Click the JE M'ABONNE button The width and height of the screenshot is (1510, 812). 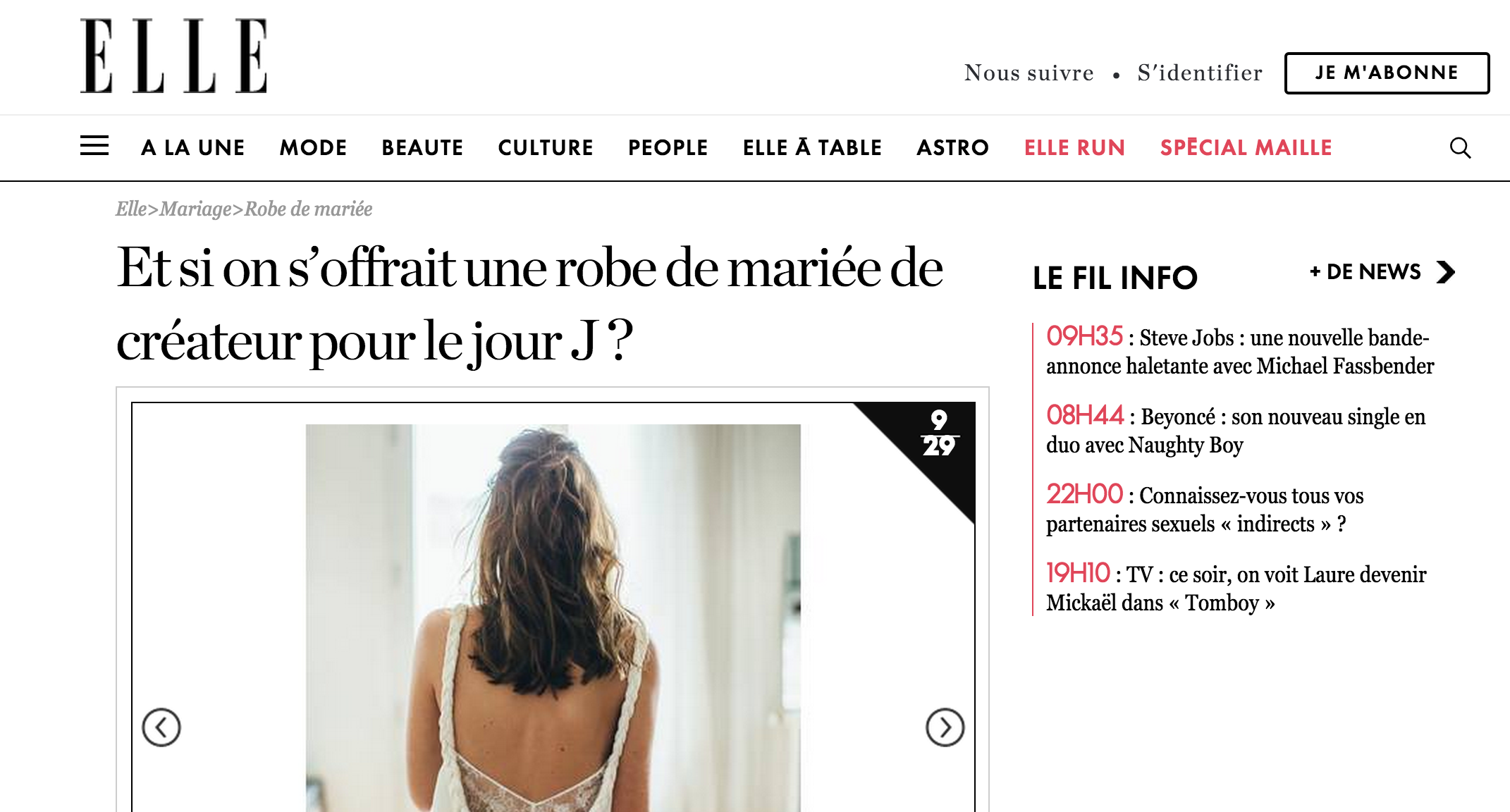[1387, 73]
